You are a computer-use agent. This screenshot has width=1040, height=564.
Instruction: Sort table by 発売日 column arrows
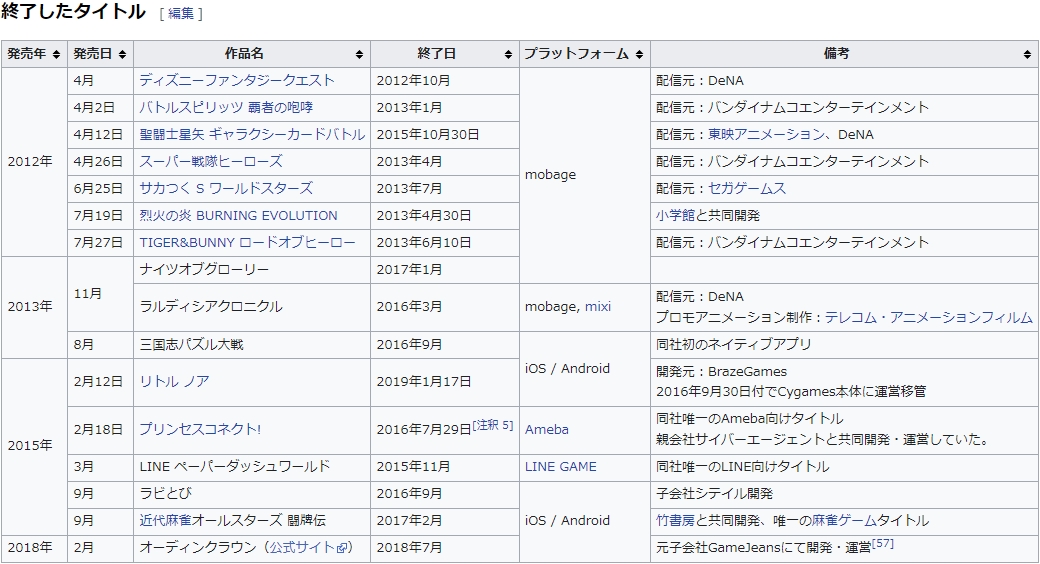(x=122, y=54)
